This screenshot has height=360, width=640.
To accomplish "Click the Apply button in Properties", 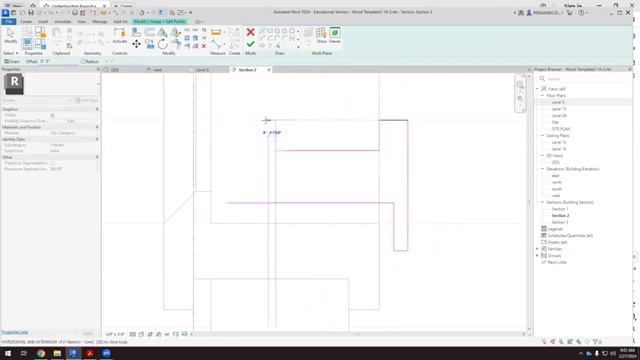I will point(87,333).
